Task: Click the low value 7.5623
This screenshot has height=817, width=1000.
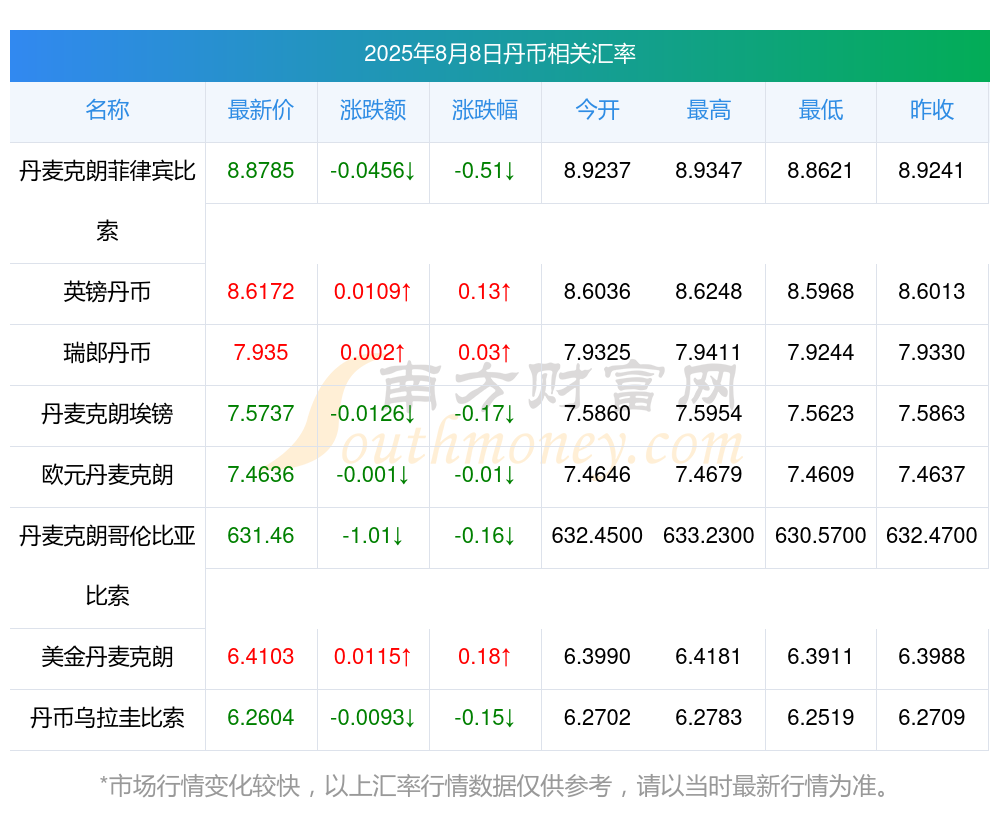Action: pyautogui.click(x=820, y=414)
